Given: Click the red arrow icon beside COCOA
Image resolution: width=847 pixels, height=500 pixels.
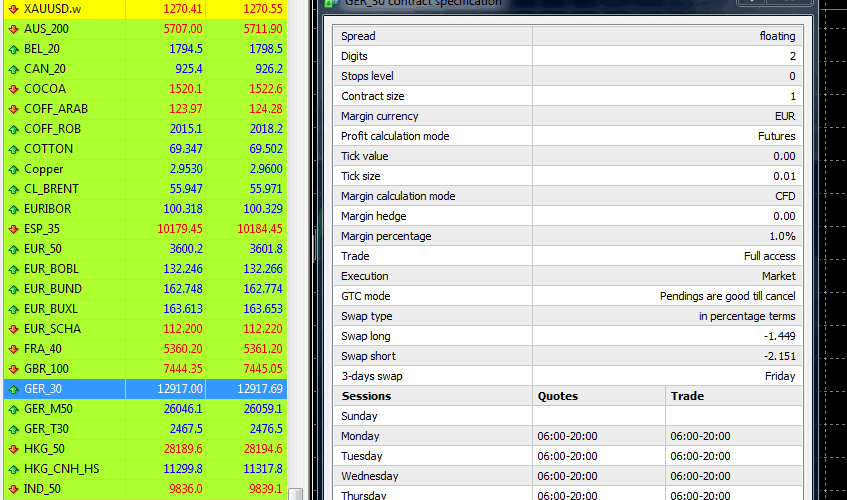Looking at the screenshot, I should tap(14, 89).
